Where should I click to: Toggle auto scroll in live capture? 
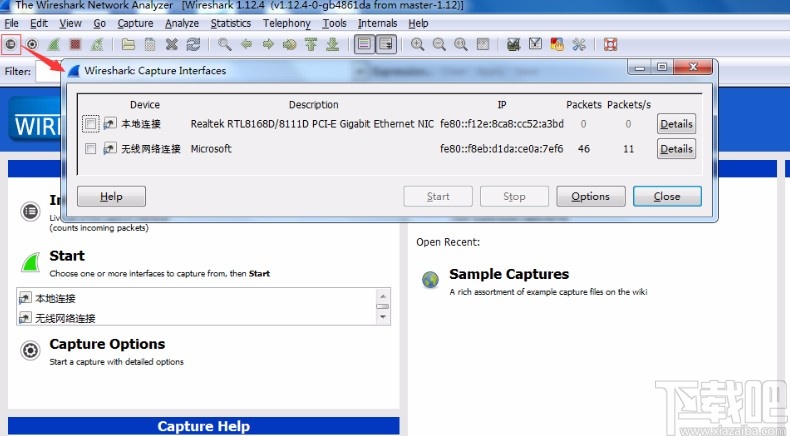click(x=386, y=44)
